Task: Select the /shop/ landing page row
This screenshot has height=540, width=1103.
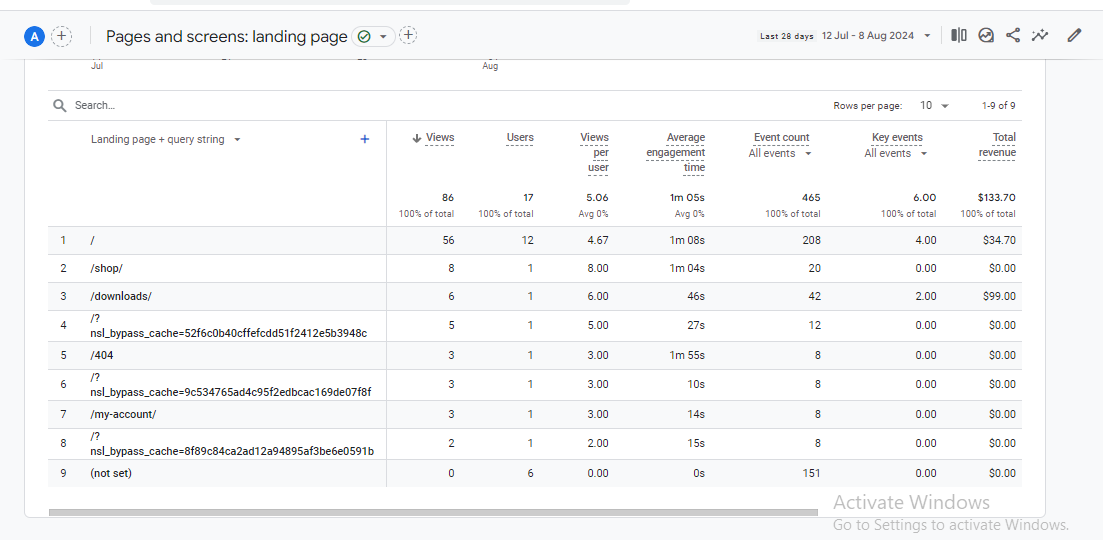Action: [535, 269]
